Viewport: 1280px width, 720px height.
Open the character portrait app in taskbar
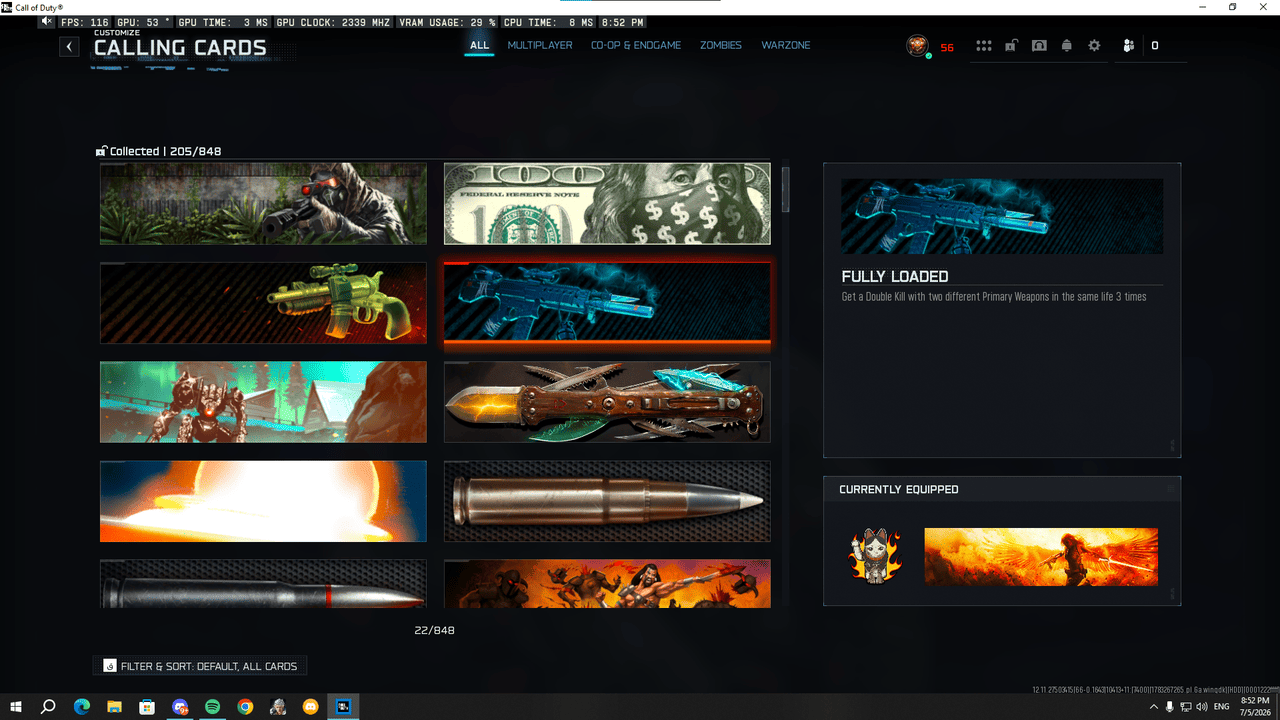tap(278, 706)
